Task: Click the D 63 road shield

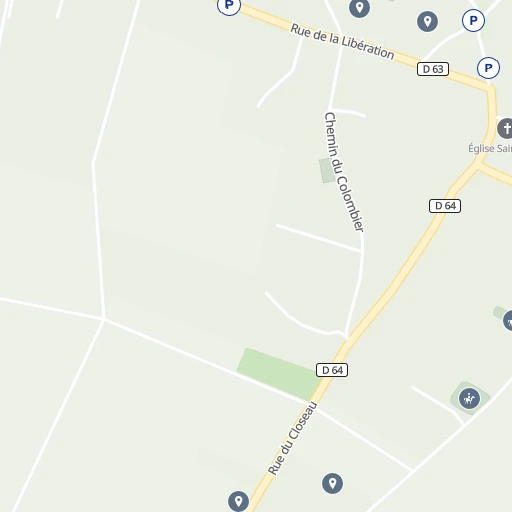Action: (x=433, y=69)
